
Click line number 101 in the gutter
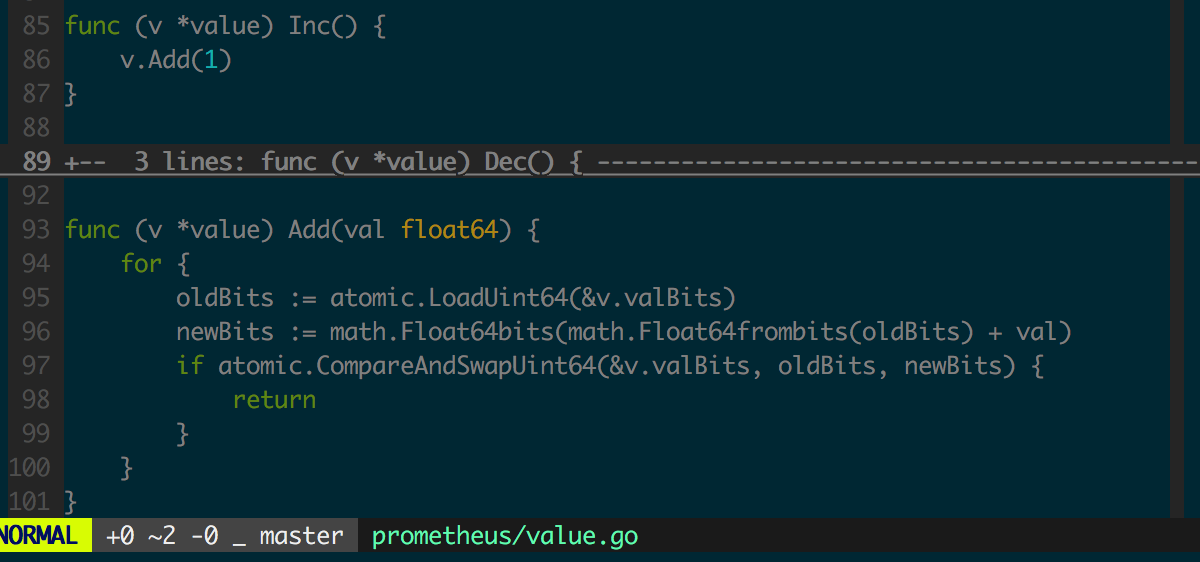[29, 502]
